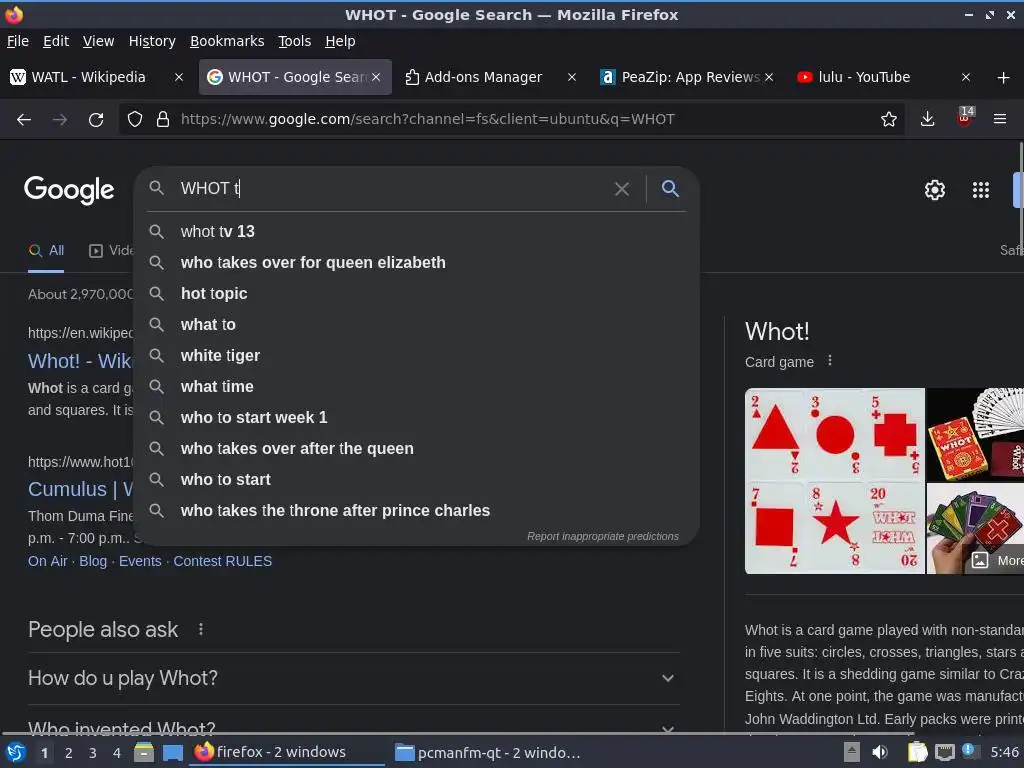The image size is (1024, 768).
Task: Open the Firefox downloads panel
Action: coord(927,120)
